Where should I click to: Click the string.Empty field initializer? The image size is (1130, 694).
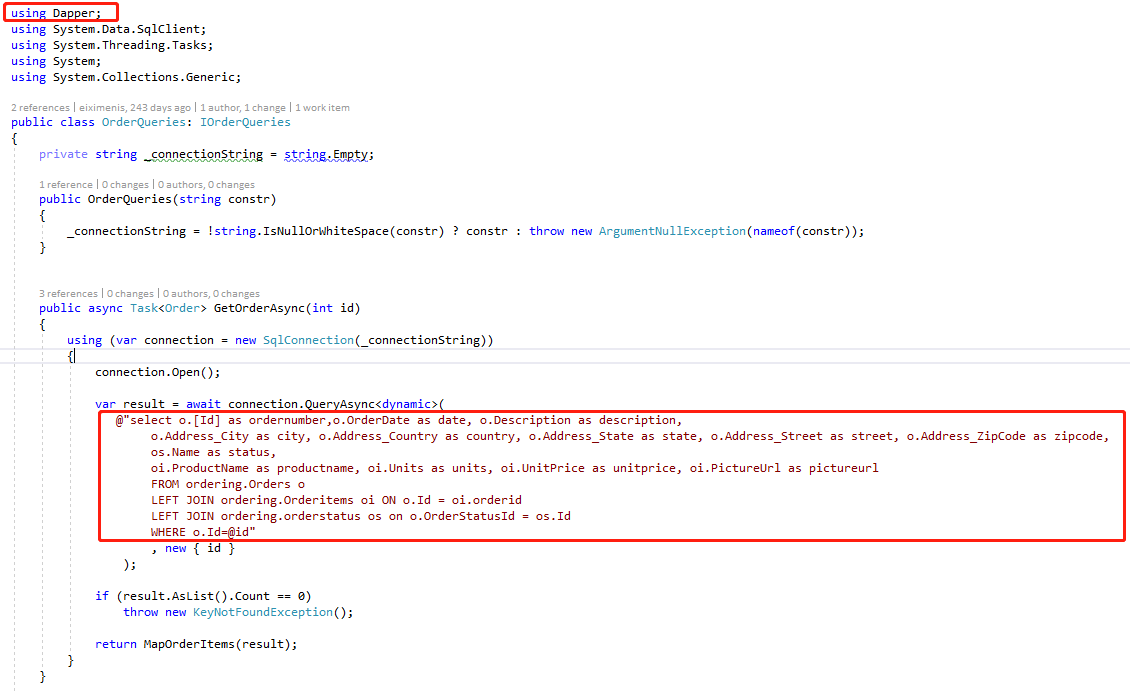[x=329, y=154]
